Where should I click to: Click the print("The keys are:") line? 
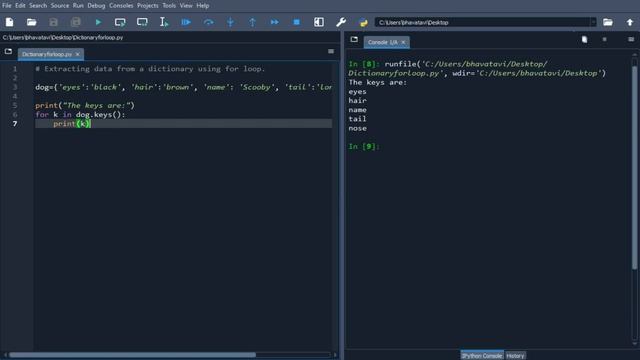pos(85,105)
